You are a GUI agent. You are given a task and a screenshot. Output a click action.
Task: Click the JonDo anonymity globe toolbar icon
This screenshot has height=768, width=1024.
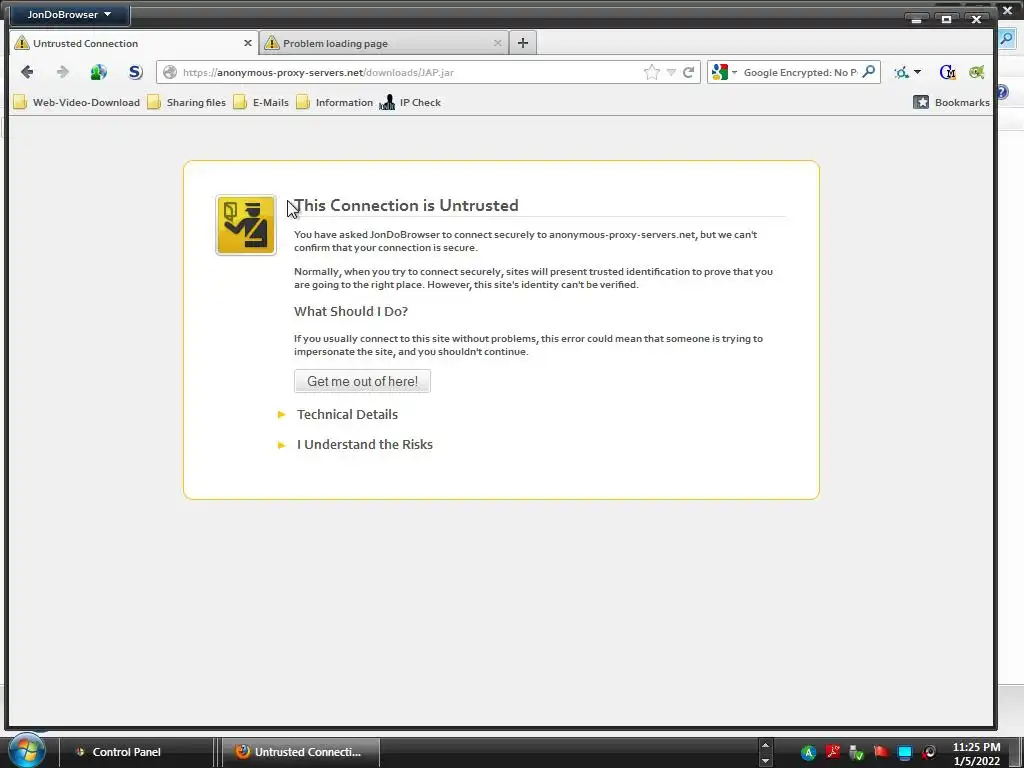(x=99, y=72)
